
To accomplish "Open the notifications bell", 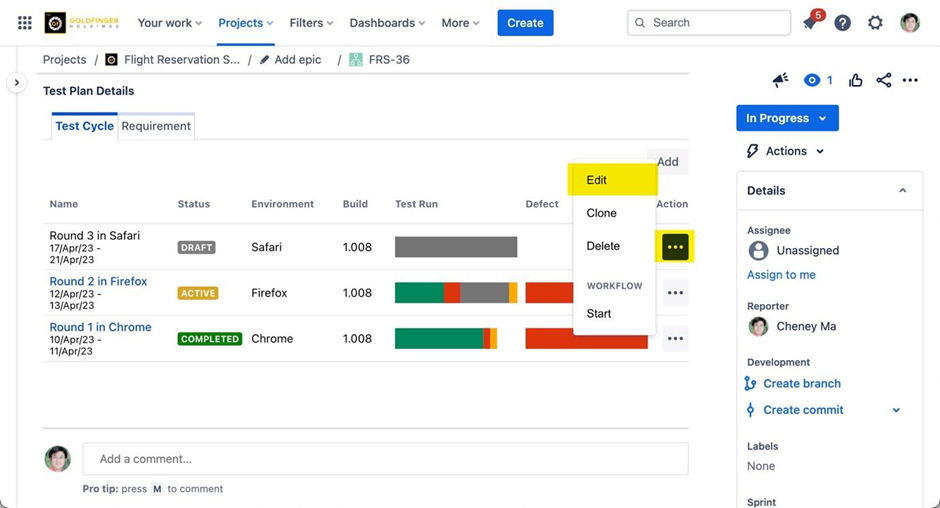I will point(810,23).
